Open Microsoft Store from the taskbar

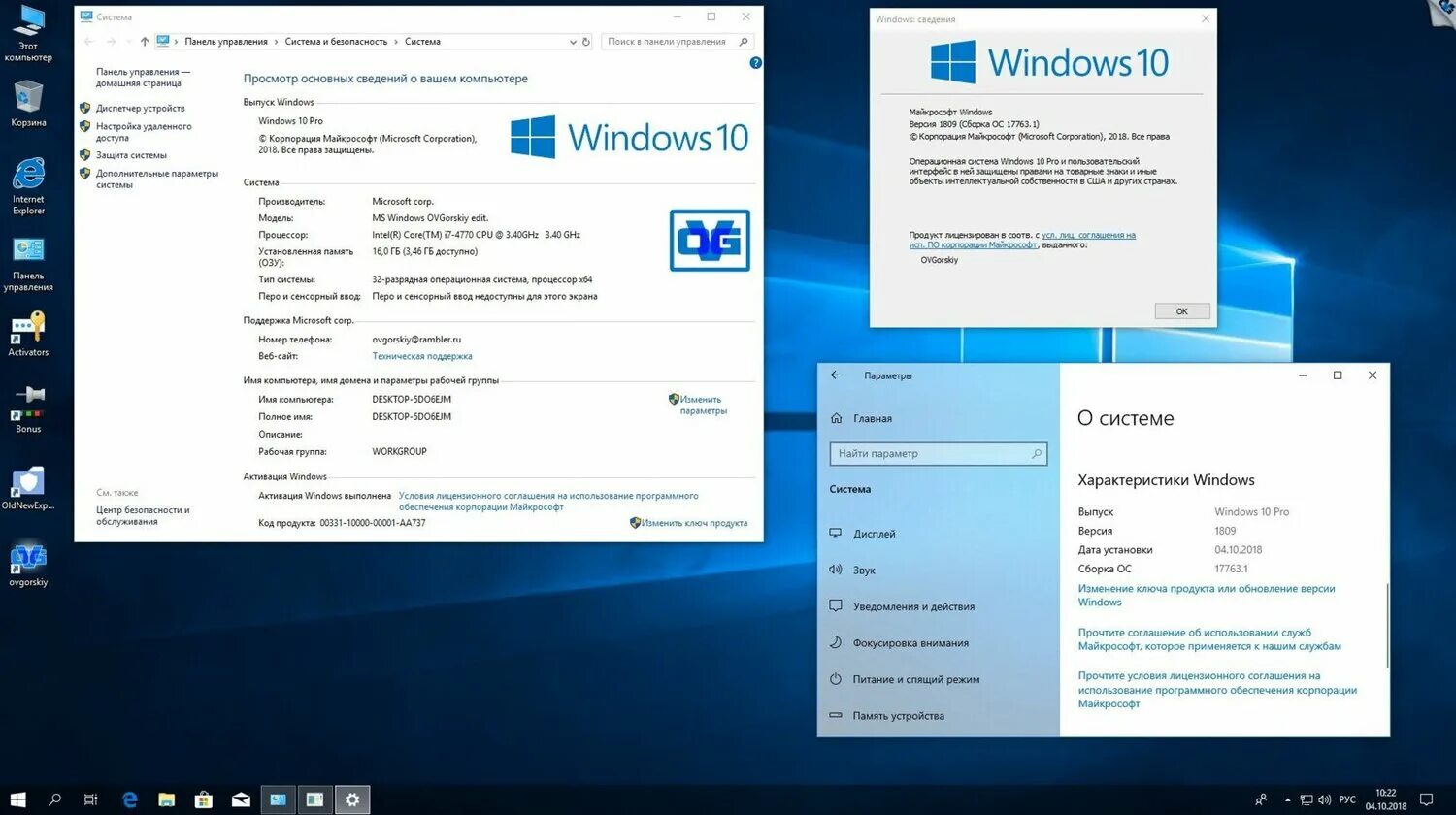tap(204, 799)
